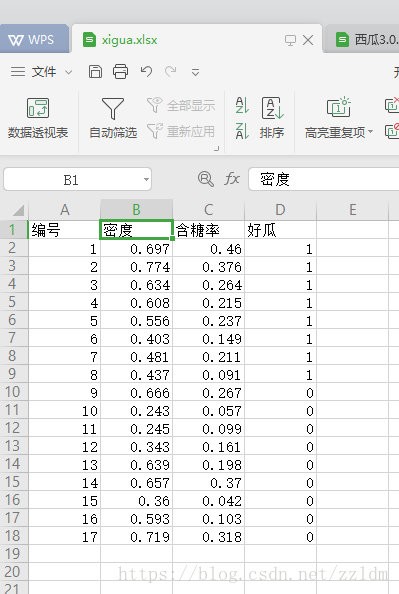Viewport: 399px width, 594px height.
Task: Expand the 高亮重复项 dropdown arrow
Action: pos(371,131)
